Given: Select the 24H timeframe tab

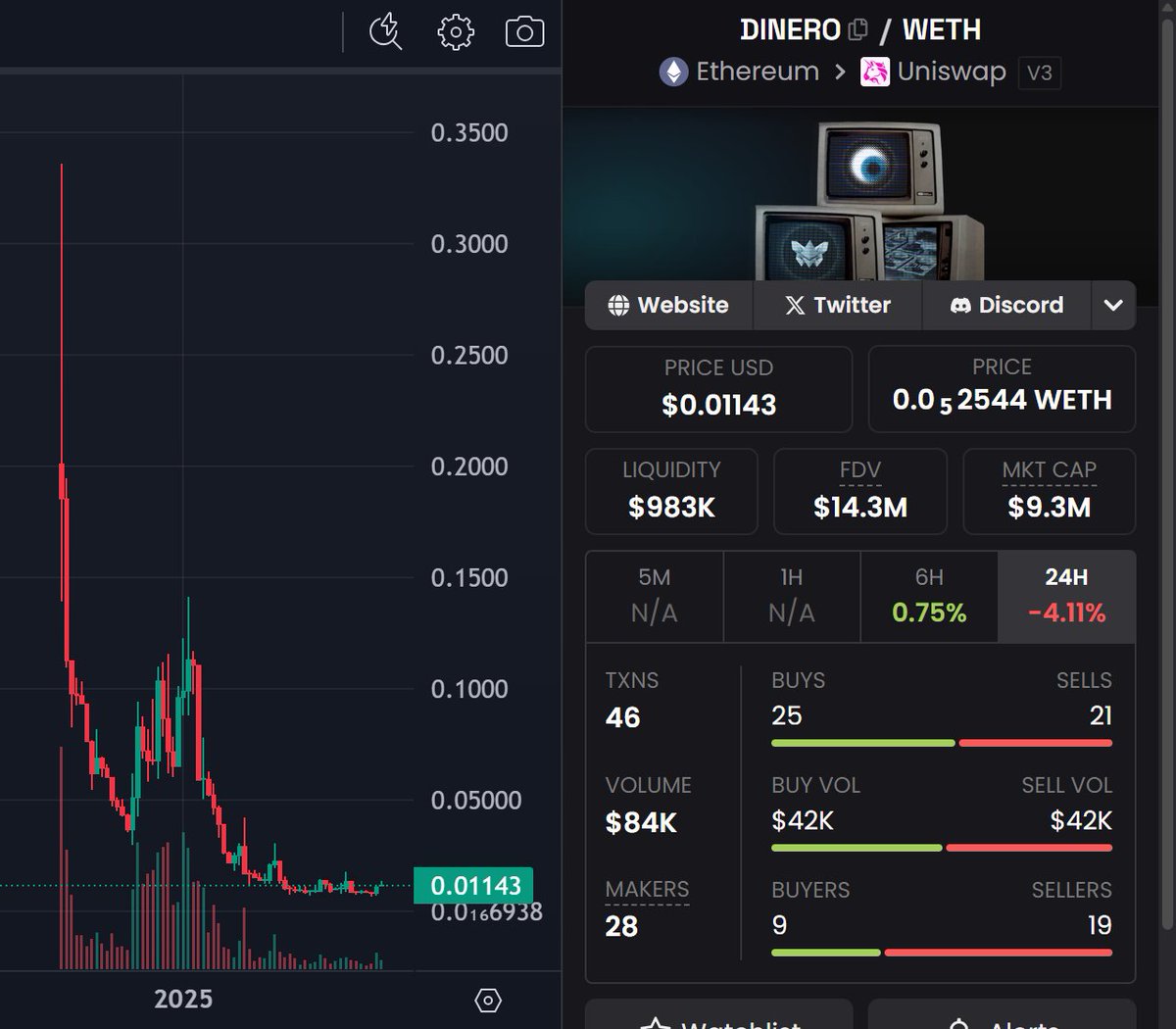Looking at the screenshot, I should tap(1066, 596).
